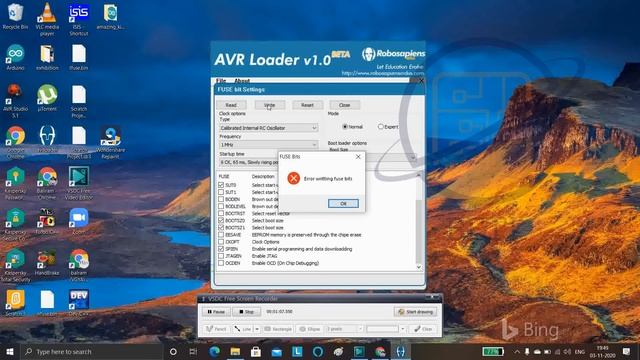640x360 pixels.
Task: Check the CKOPT fuse checkbox
Action: pos(221,242)
